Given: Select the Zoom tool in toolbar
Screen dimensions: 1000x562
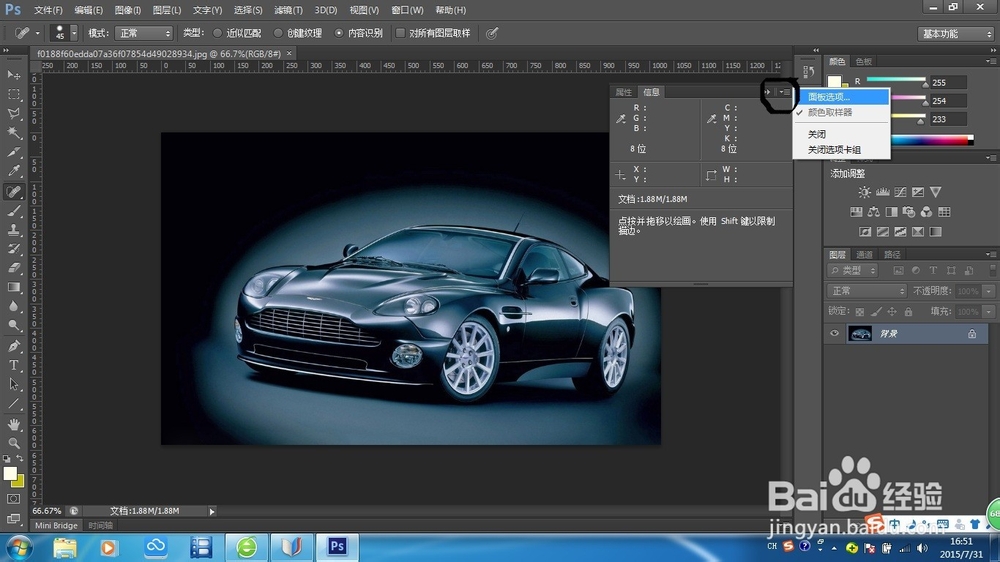Looking at the screenshot, I should coord(14,442).
